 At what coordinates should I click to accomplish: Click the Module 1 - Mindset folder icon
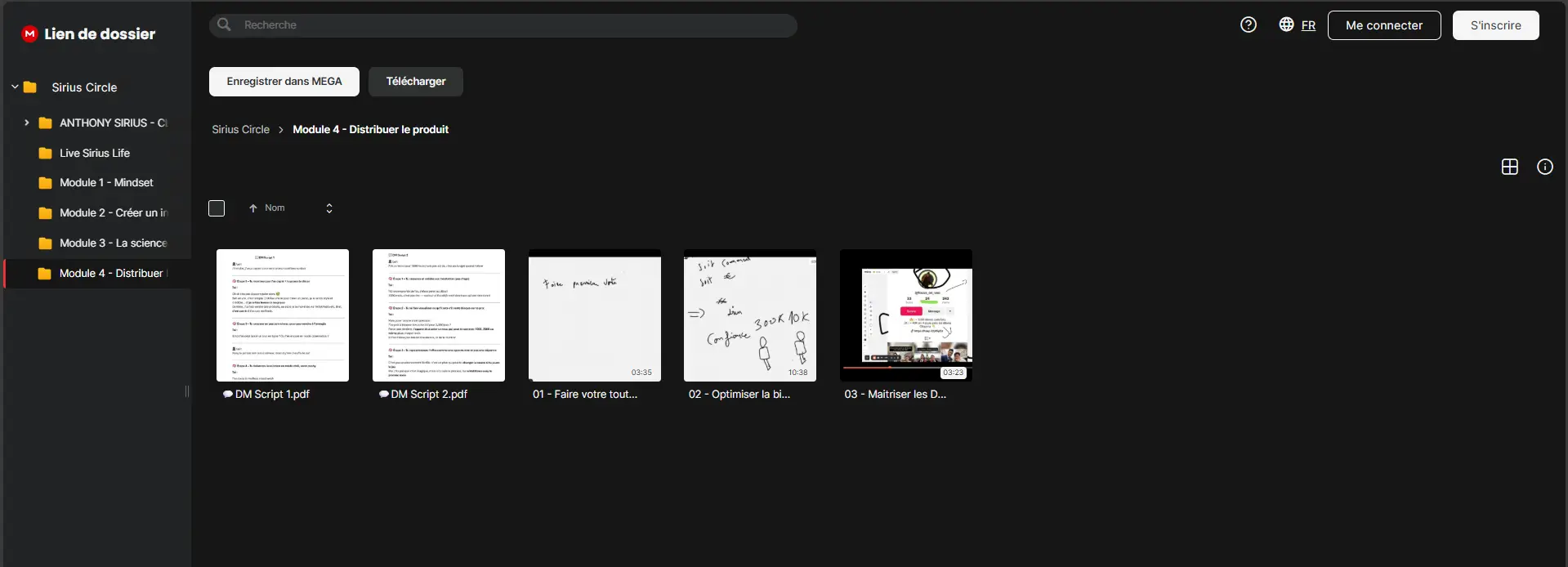click(46, 183)
